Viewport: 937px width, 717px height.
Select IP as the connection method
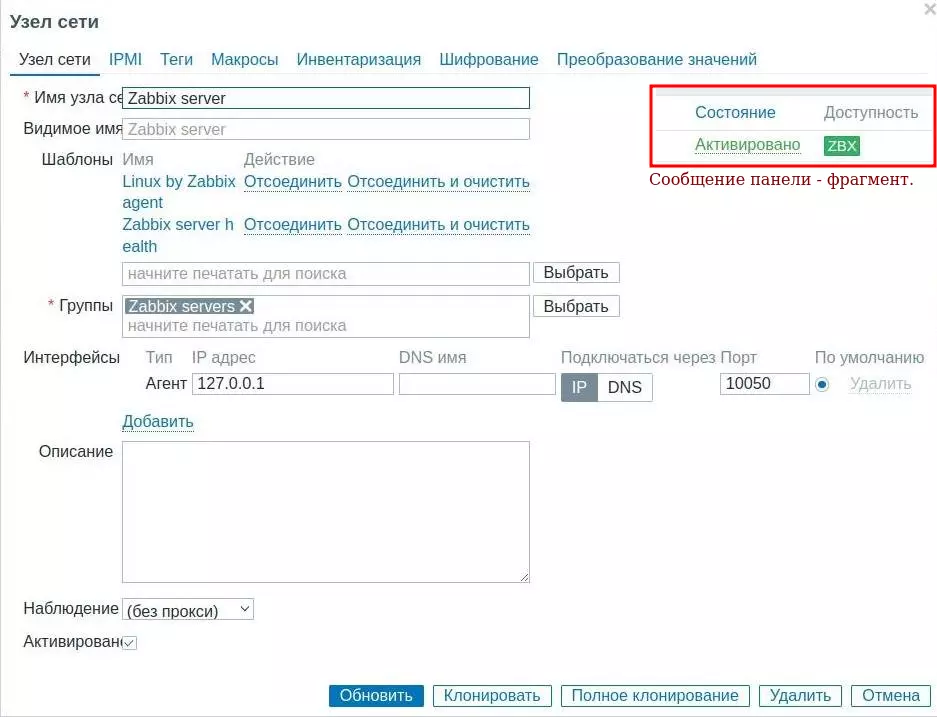(579, 387)
